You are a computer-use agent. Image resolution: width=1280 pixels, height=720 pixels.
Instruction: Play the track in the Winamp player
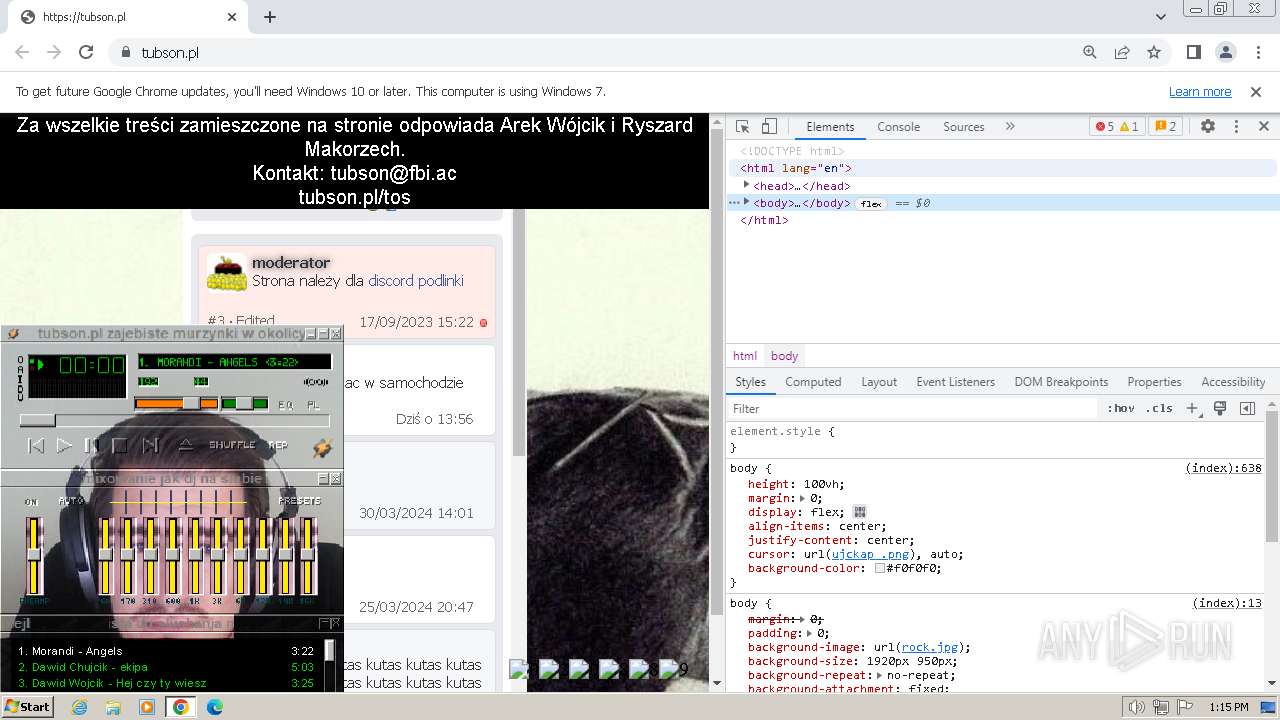point(64,446)
